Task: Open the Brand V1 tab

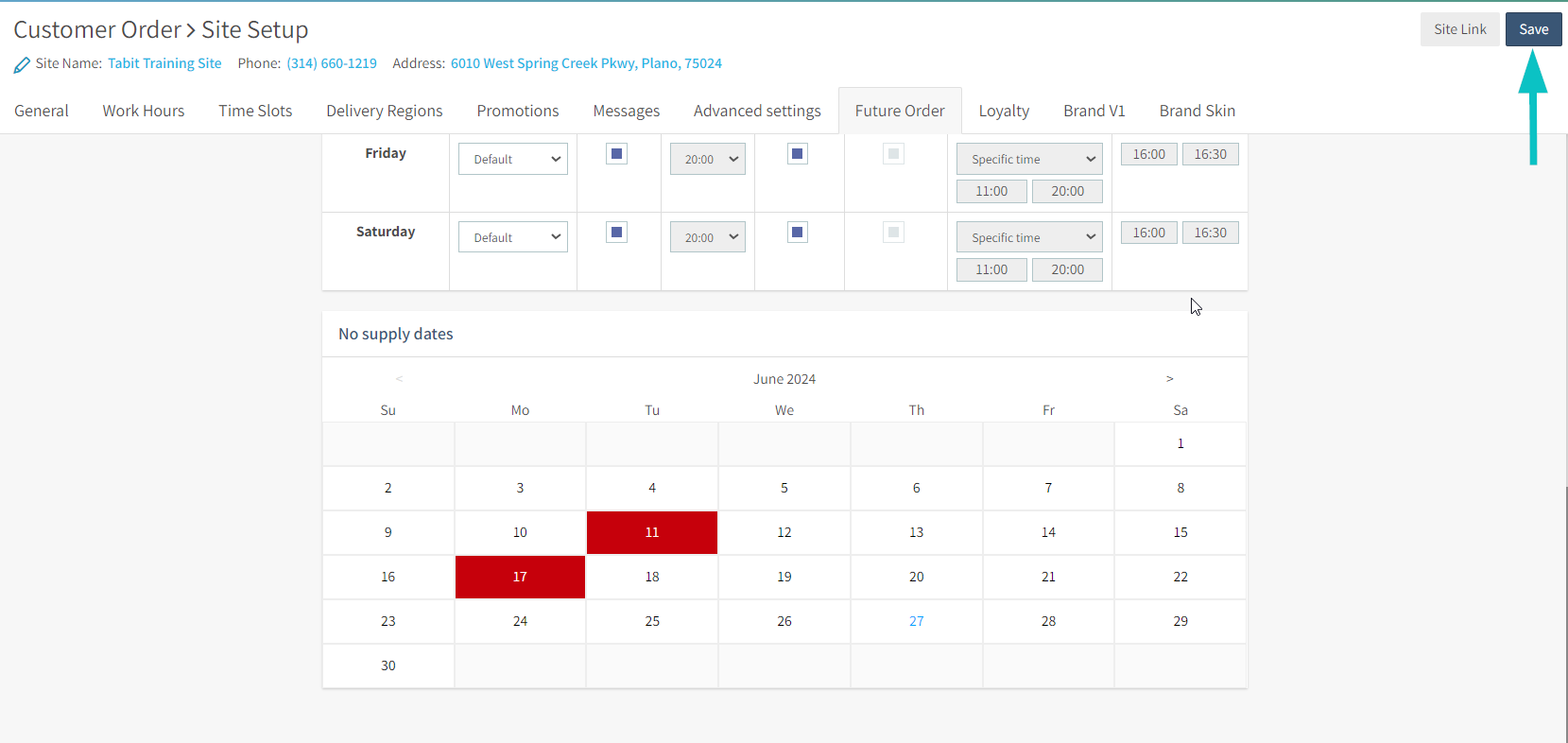Action: tap(1094, 111)
